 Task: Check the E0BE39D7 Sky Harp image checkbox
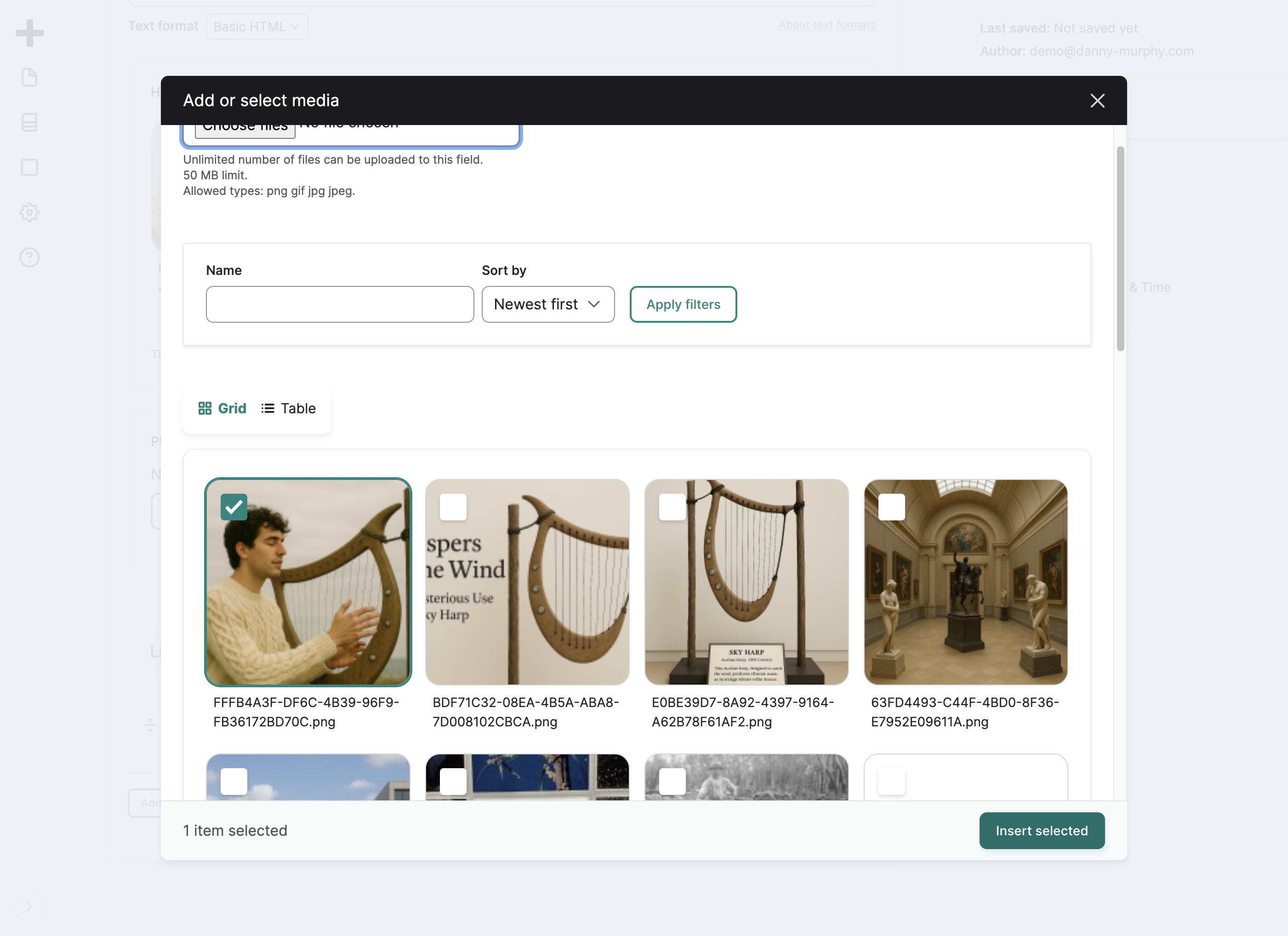point(672,507)
